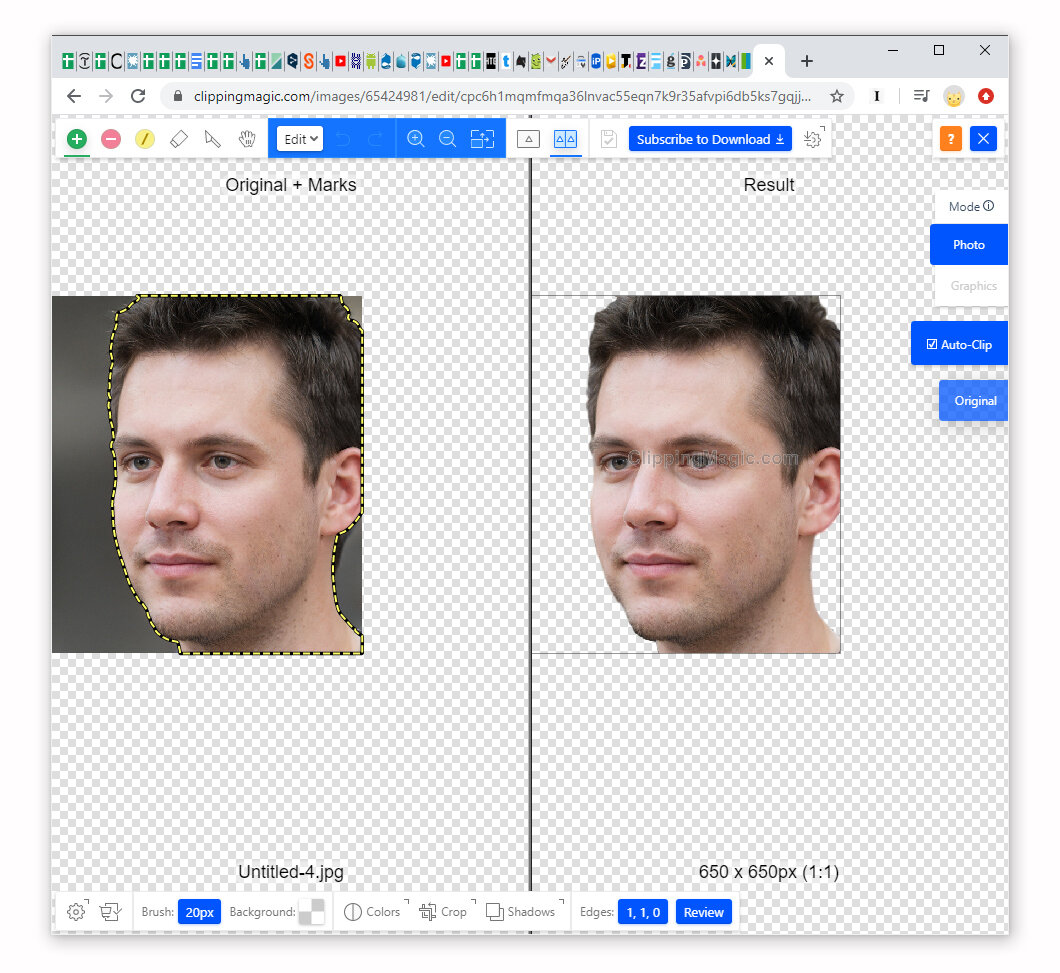Click the clipped result preview image
1060x973 pixels.
pyautogui.click(x=686, y=474)
